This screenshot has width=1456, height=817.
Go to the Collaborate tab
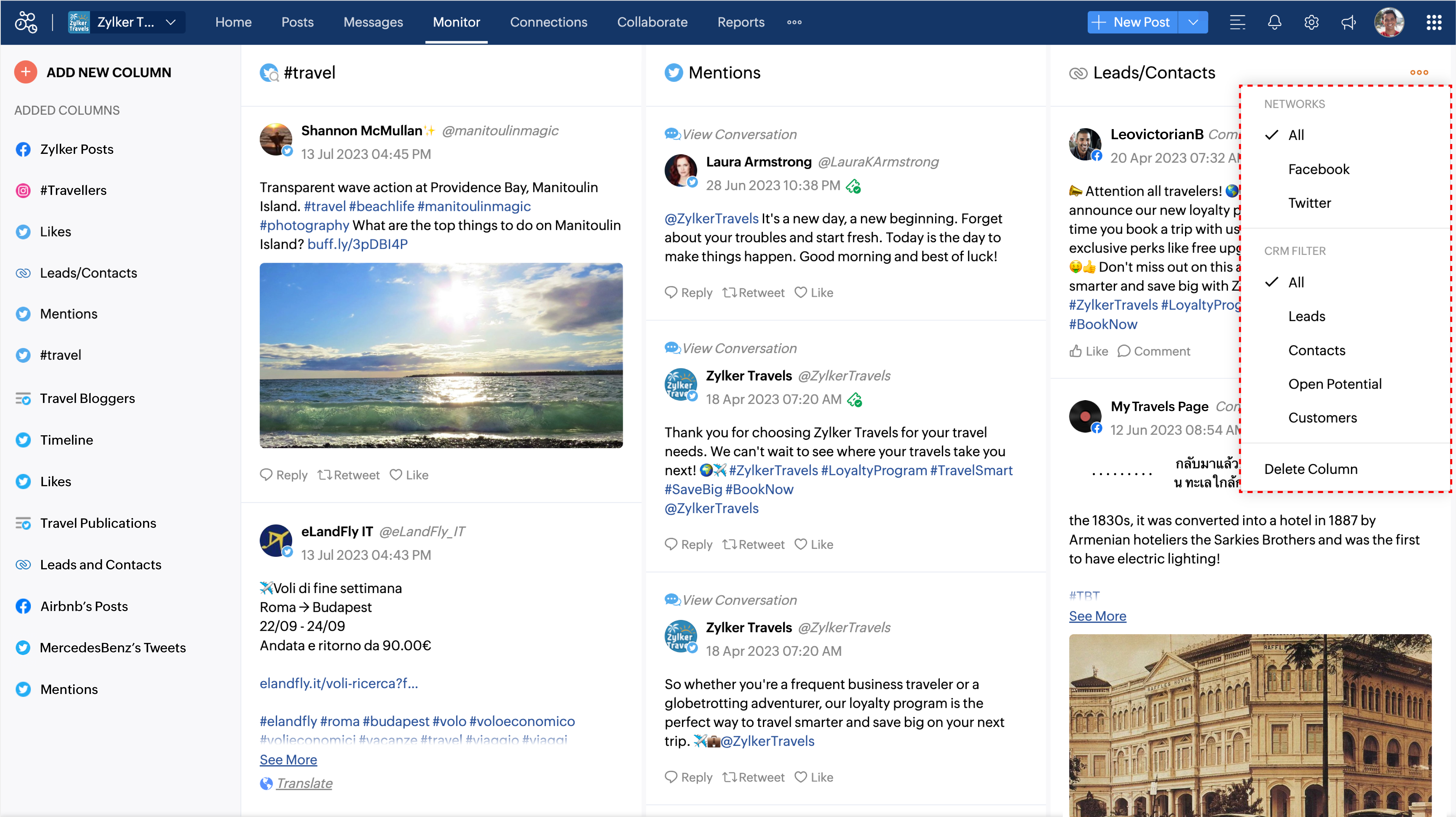[x=652, y=22]
